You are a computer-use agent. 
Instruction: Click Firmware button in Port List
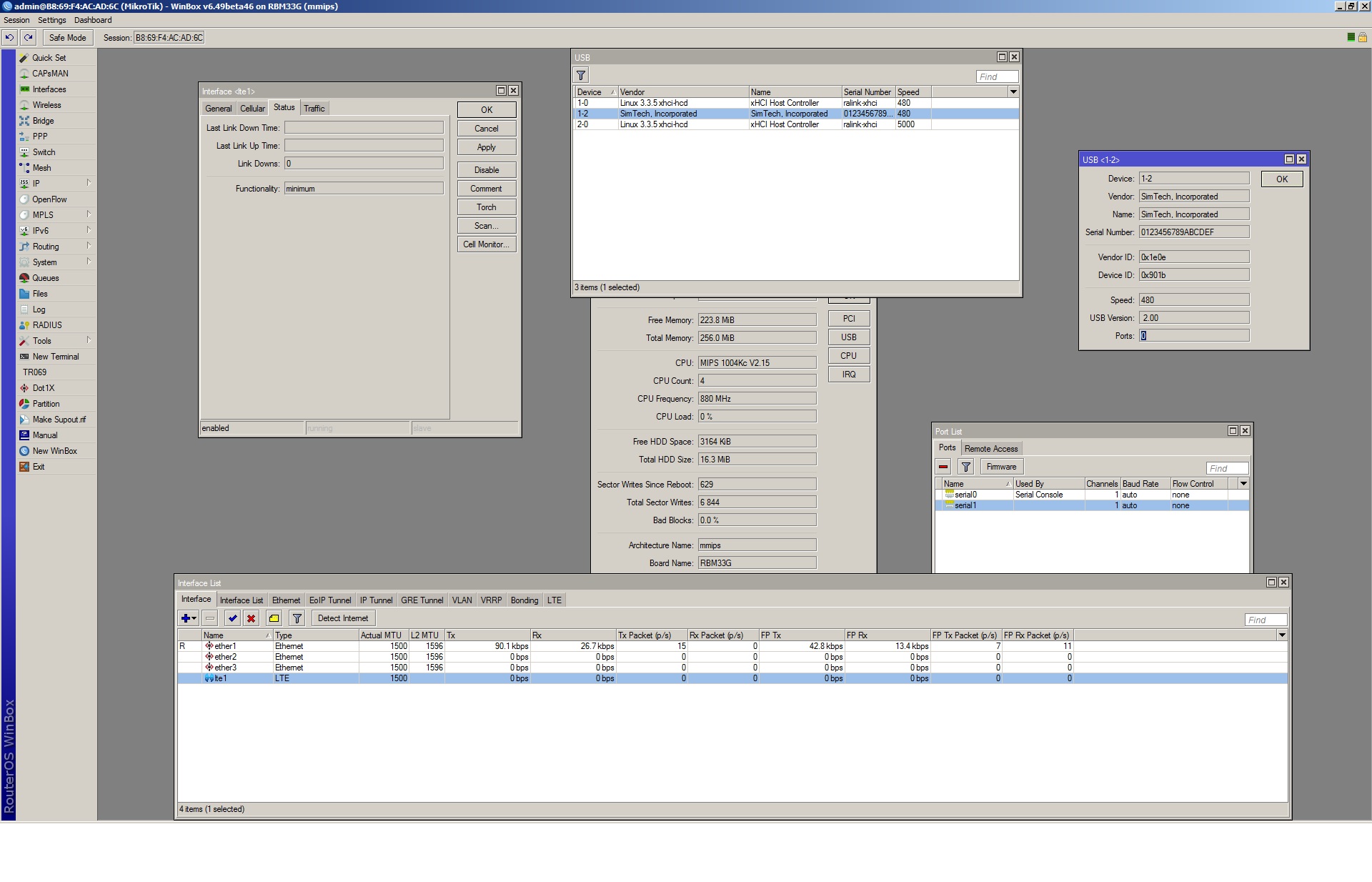1001,467
